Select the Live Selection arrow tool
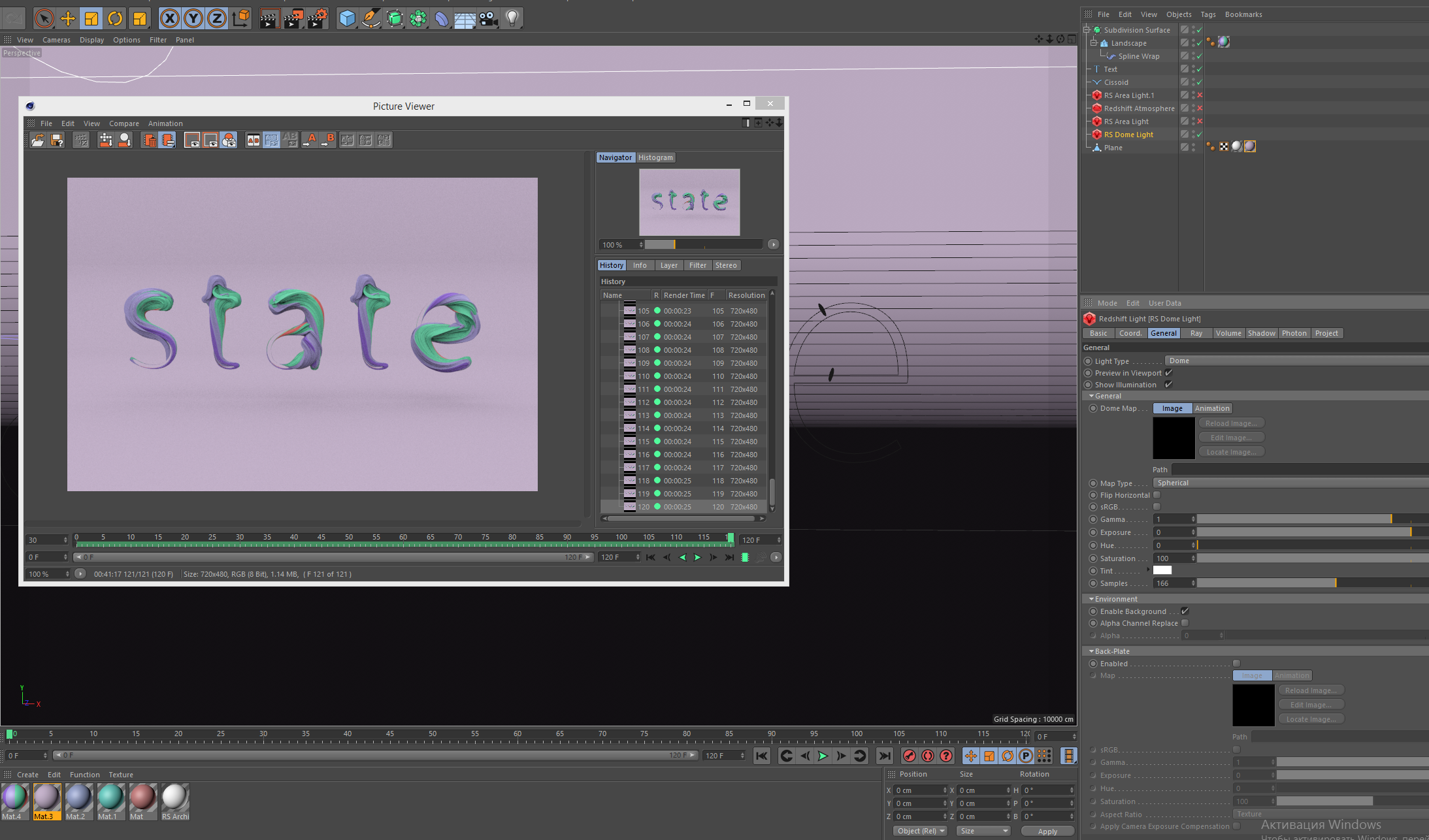Screen dimensions: 1429x840 point(44,18)
